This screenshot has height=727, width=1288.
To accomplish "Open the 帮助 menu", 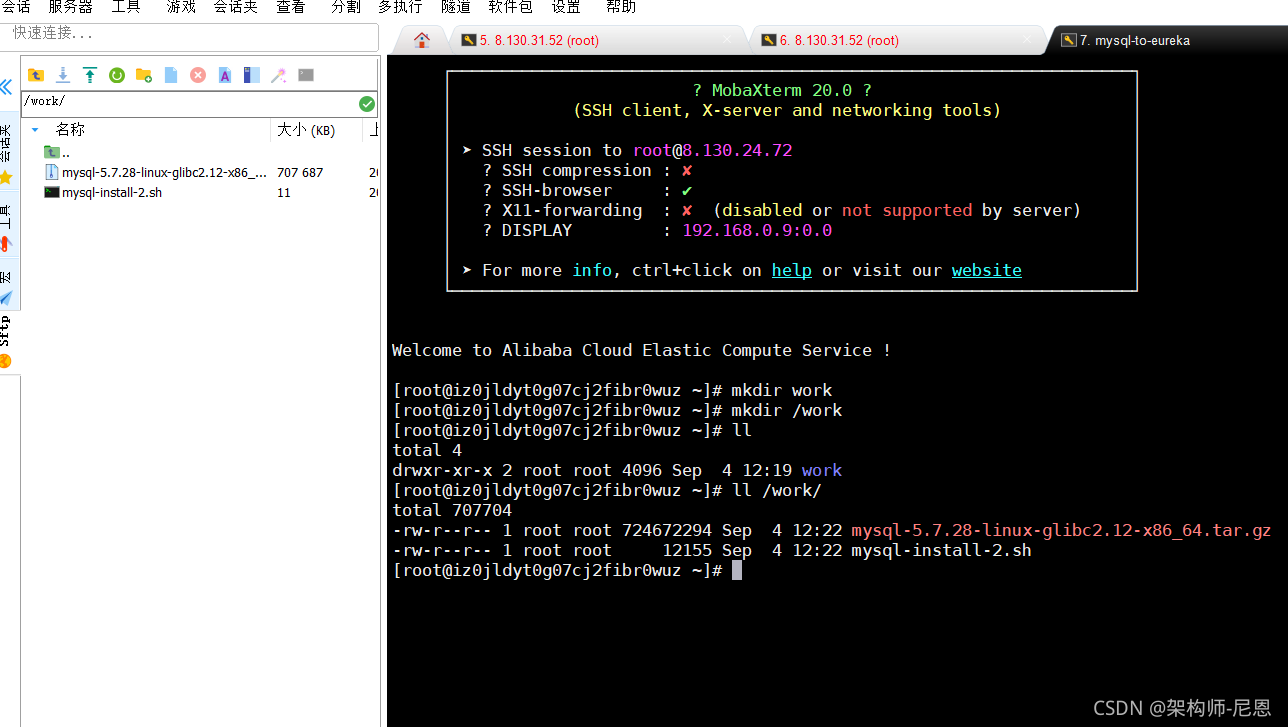I will [x=620, y=7].
